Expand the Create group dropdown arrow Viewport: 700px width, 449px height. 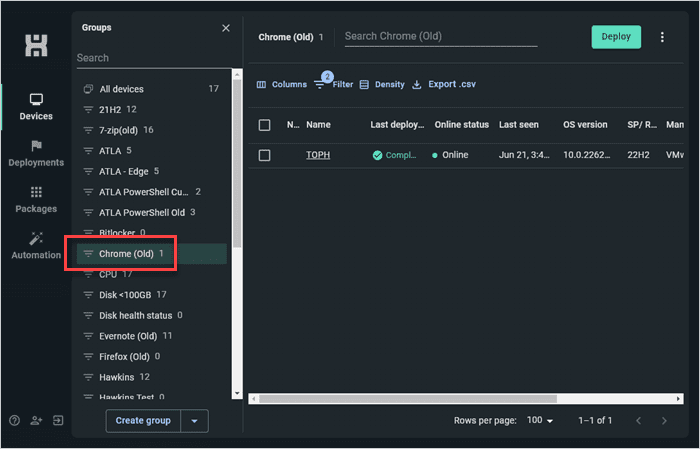pos(194,421)
